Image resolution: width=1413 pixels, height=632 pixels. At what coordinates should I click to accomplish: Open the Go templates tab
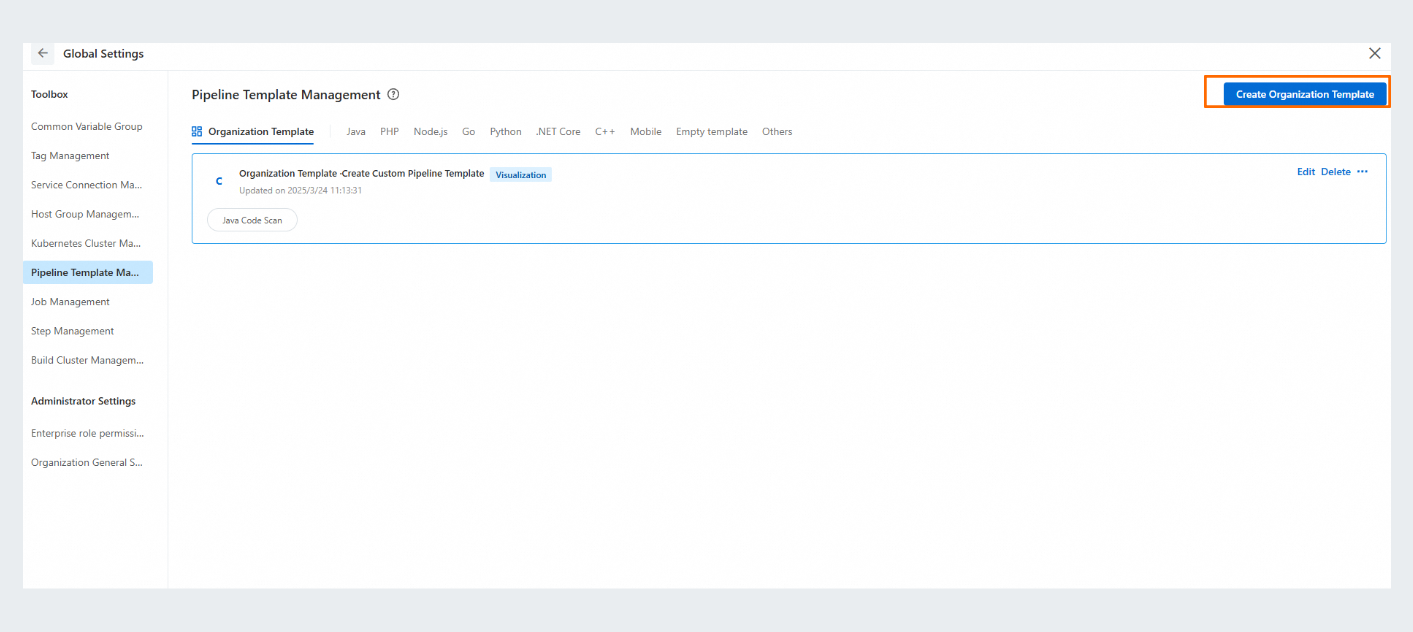(468, 132)
